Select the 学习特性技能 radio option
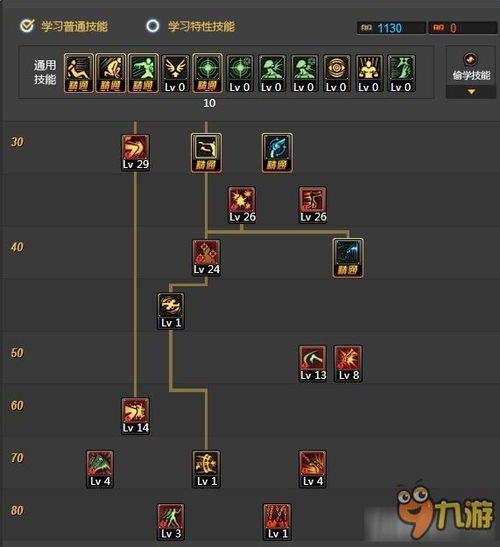The height and width of the screenshot is (547, 500). [152, 26]
